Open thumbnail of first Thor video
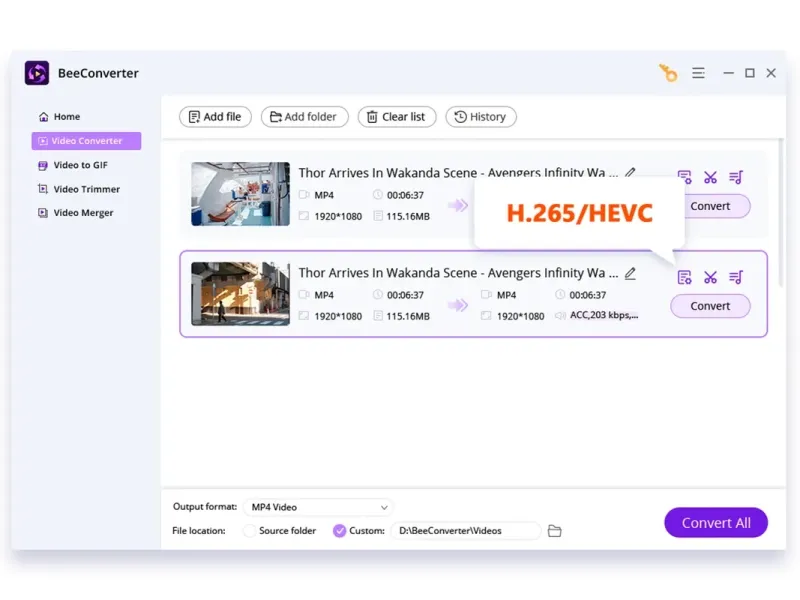Screen dimensions: 800x600 tap(240, 194)
